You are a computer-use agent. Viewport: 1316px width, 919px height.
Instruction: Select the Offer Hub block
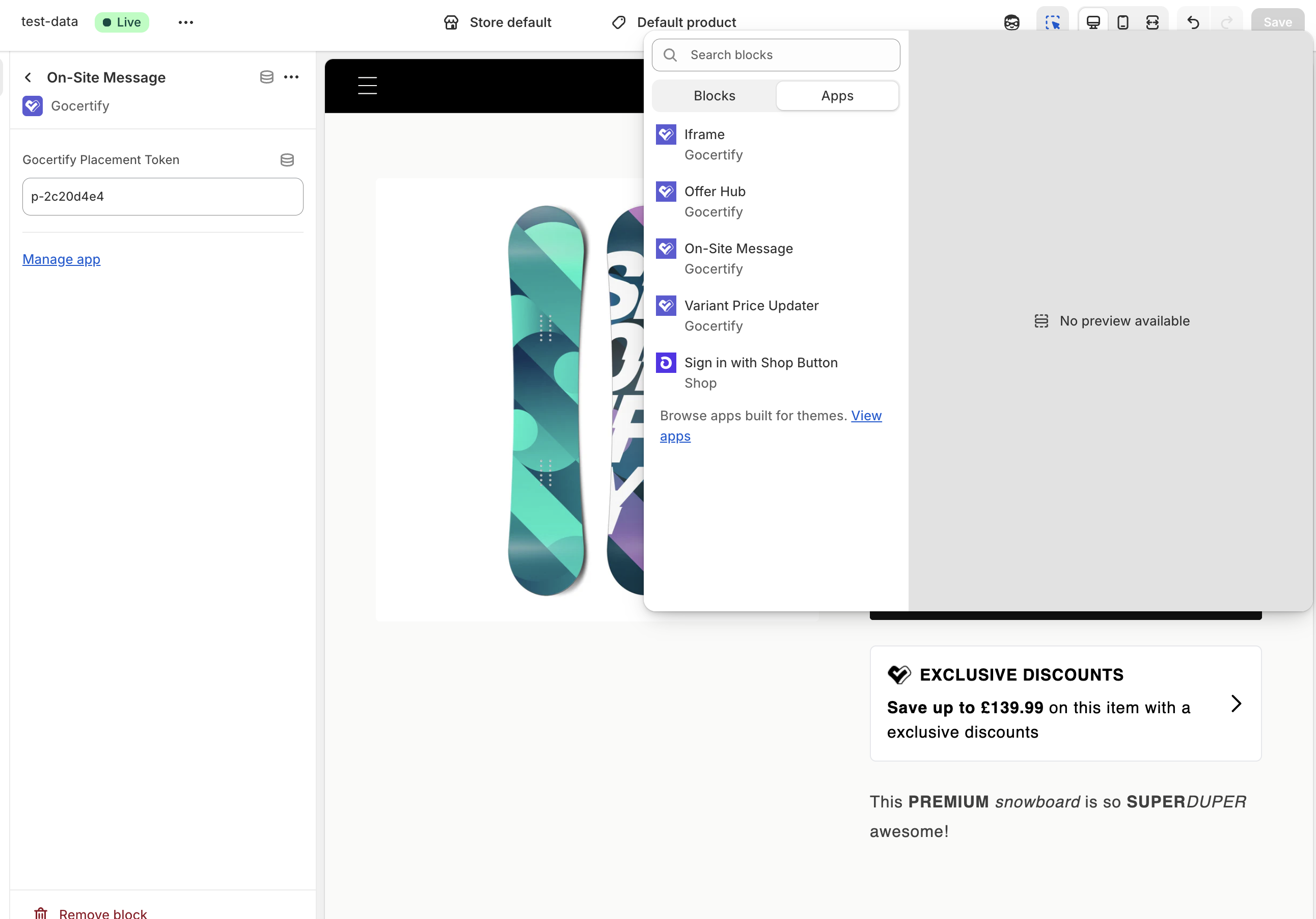pos(715,201)
